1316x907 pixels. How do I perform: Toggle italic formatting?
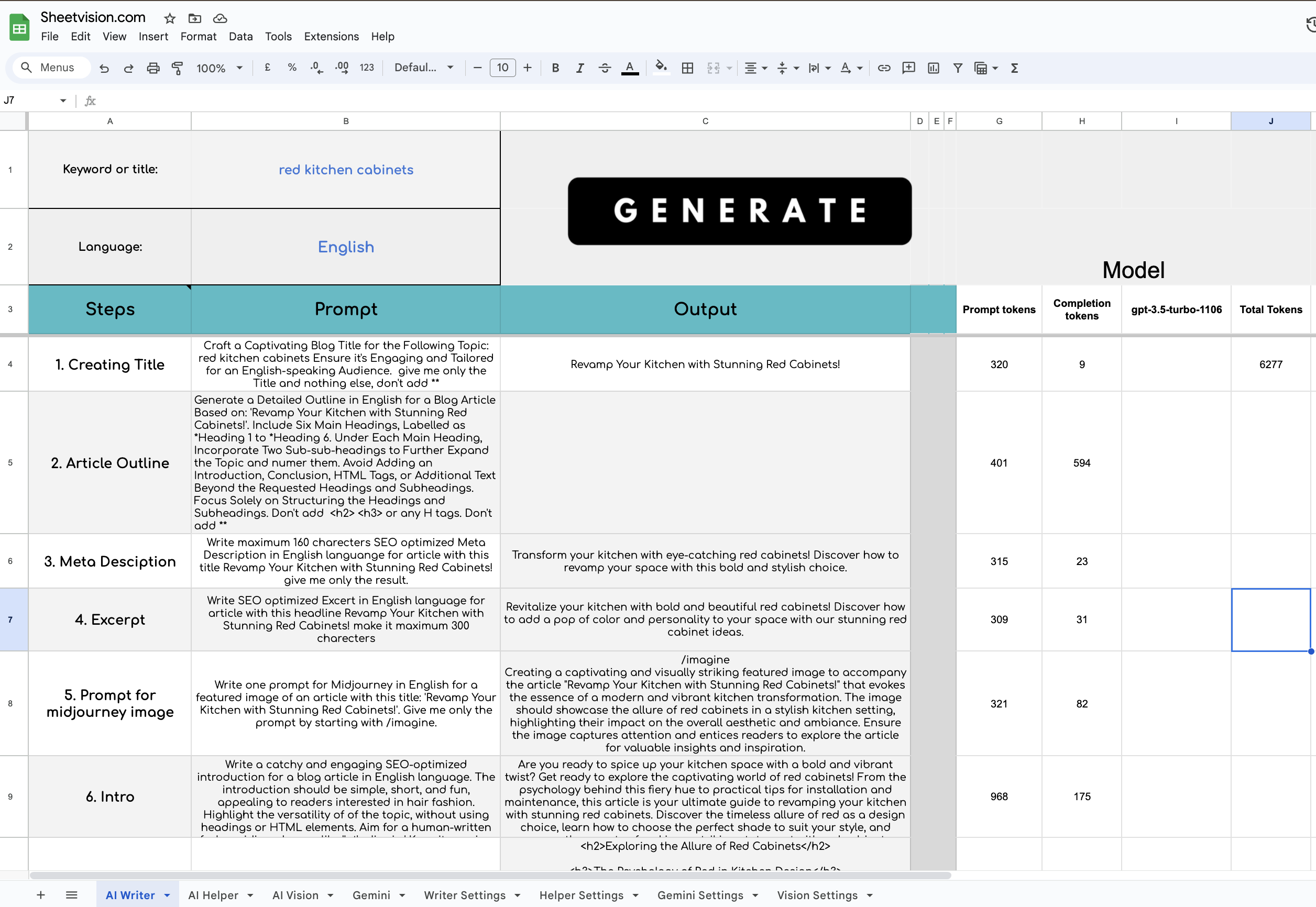tap(580, 68)
